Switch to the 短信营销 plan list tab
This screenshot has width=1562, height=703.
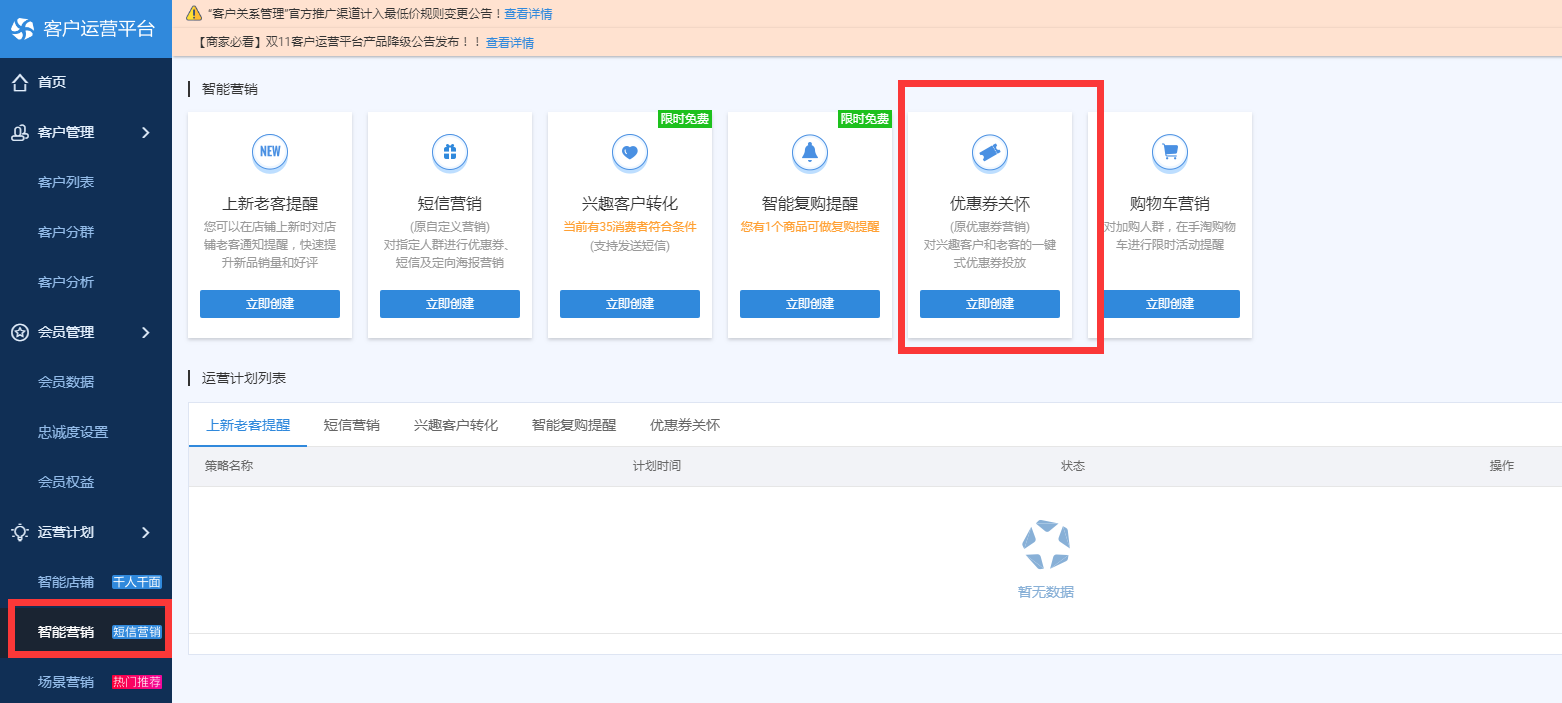coord(352,425)
